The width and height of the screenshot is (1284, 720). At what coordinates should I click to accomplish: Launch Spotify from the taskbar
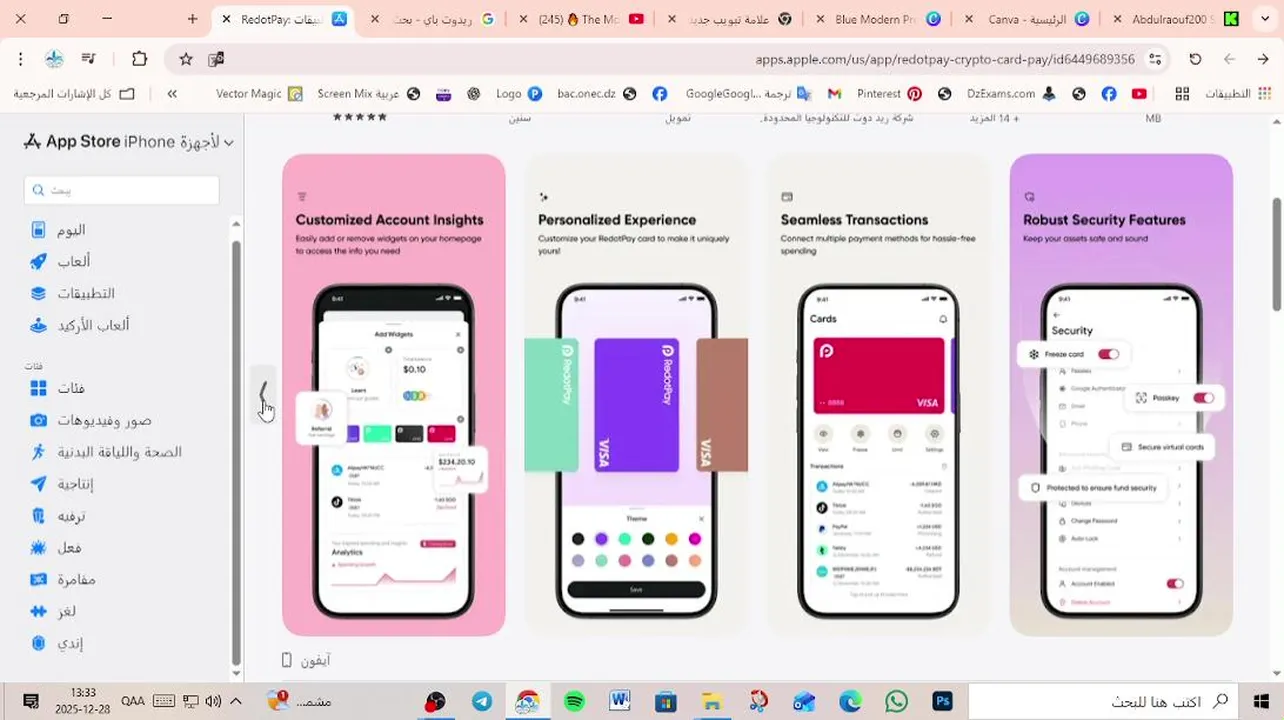(x=574, y=701)
